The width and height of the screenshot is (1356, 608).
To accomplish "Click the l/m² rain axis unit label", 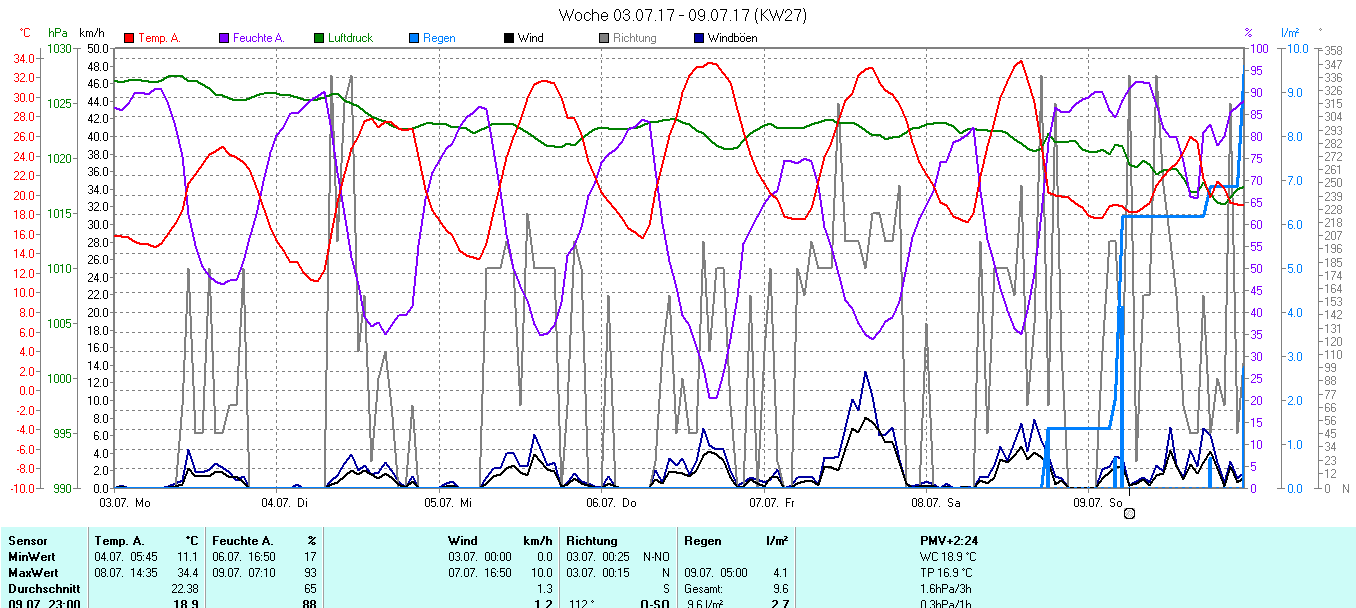I will coord(1289,33).
